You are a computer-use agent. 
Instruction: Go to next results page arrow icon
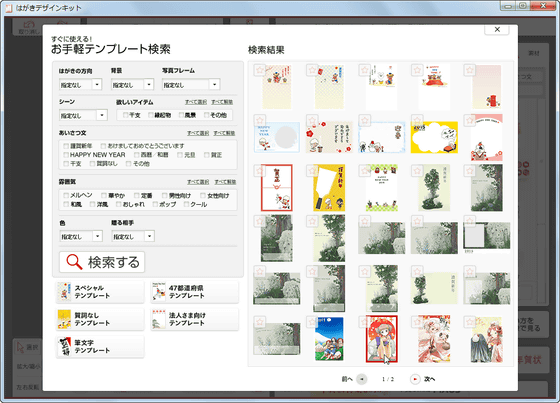(415, 379)
